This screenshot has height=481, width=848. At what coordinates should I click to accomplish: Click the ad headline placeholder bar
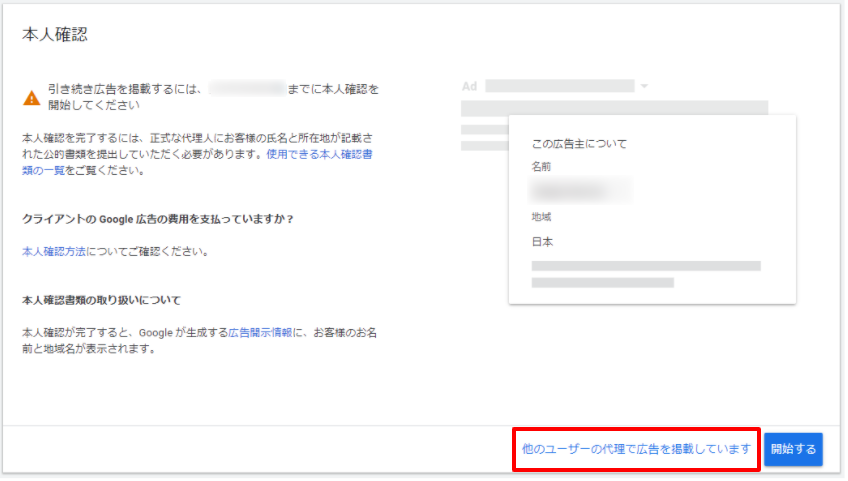point(614,107)
